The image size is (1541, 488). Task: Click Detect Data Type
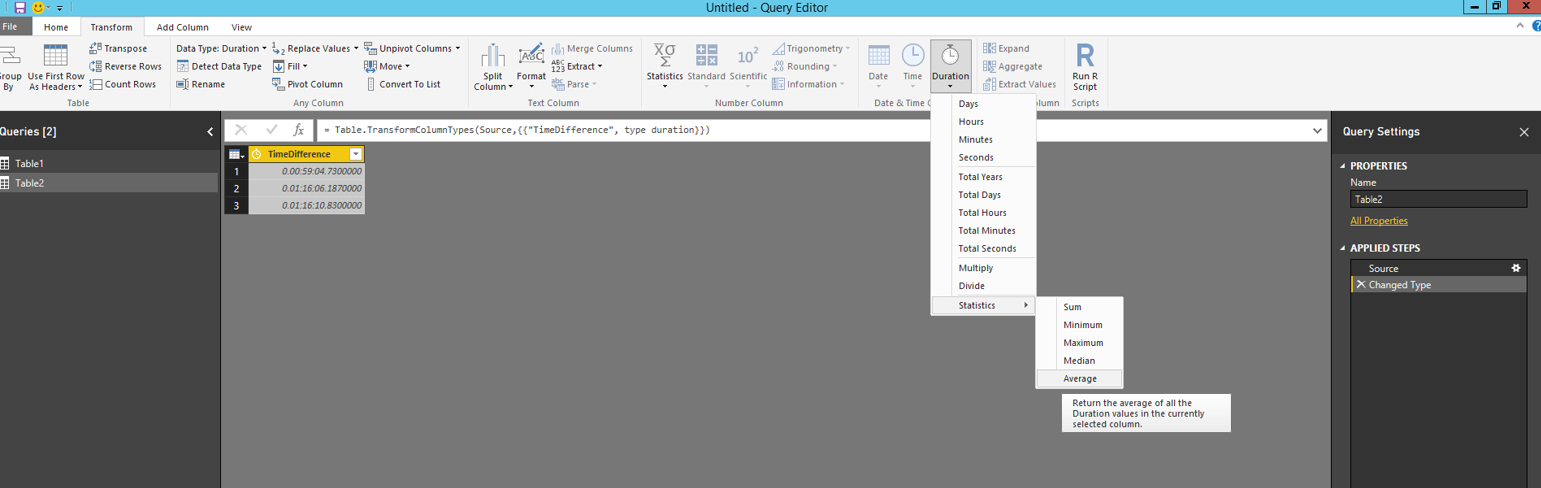tap(219, 66)
